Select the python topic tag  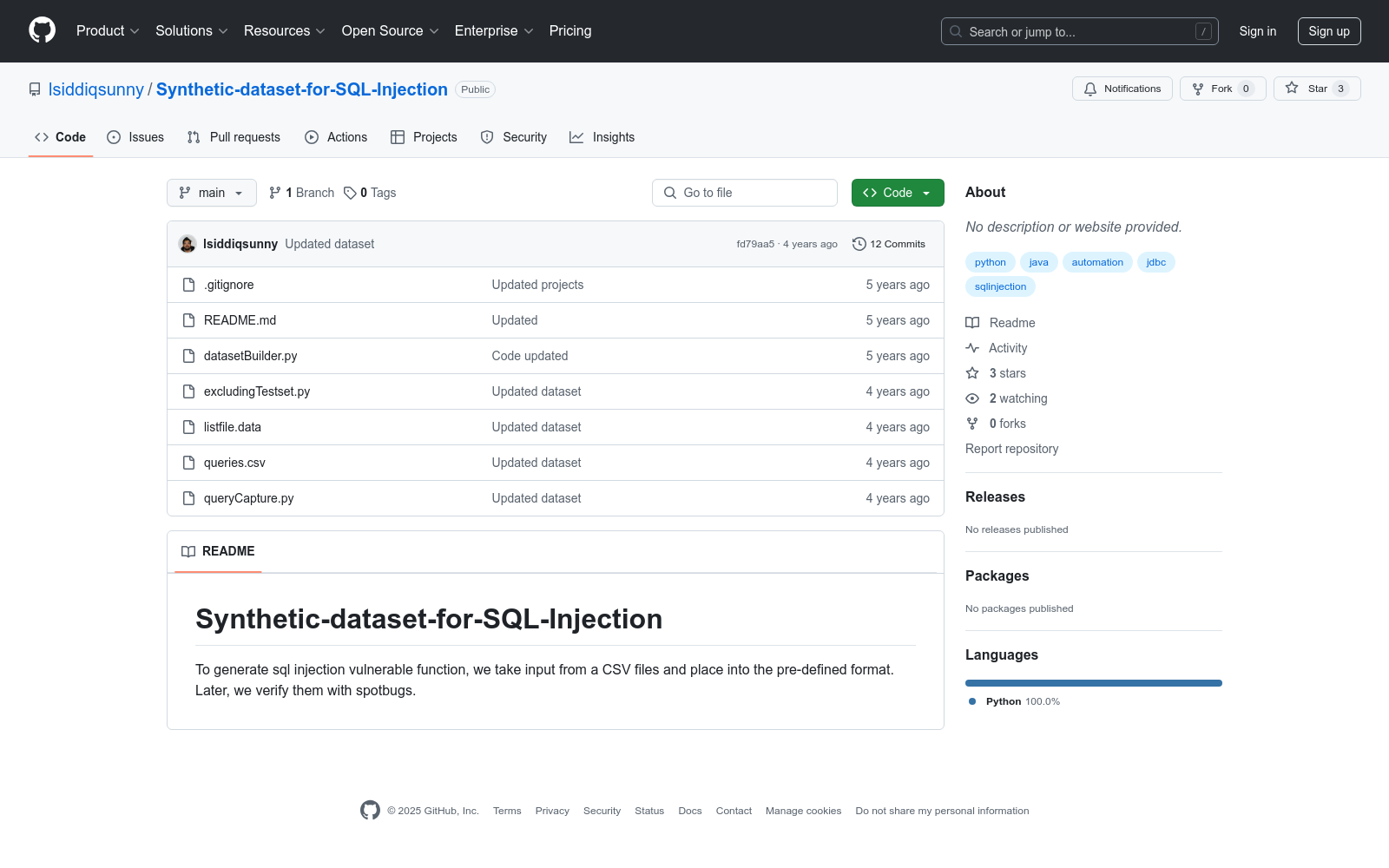991,262
